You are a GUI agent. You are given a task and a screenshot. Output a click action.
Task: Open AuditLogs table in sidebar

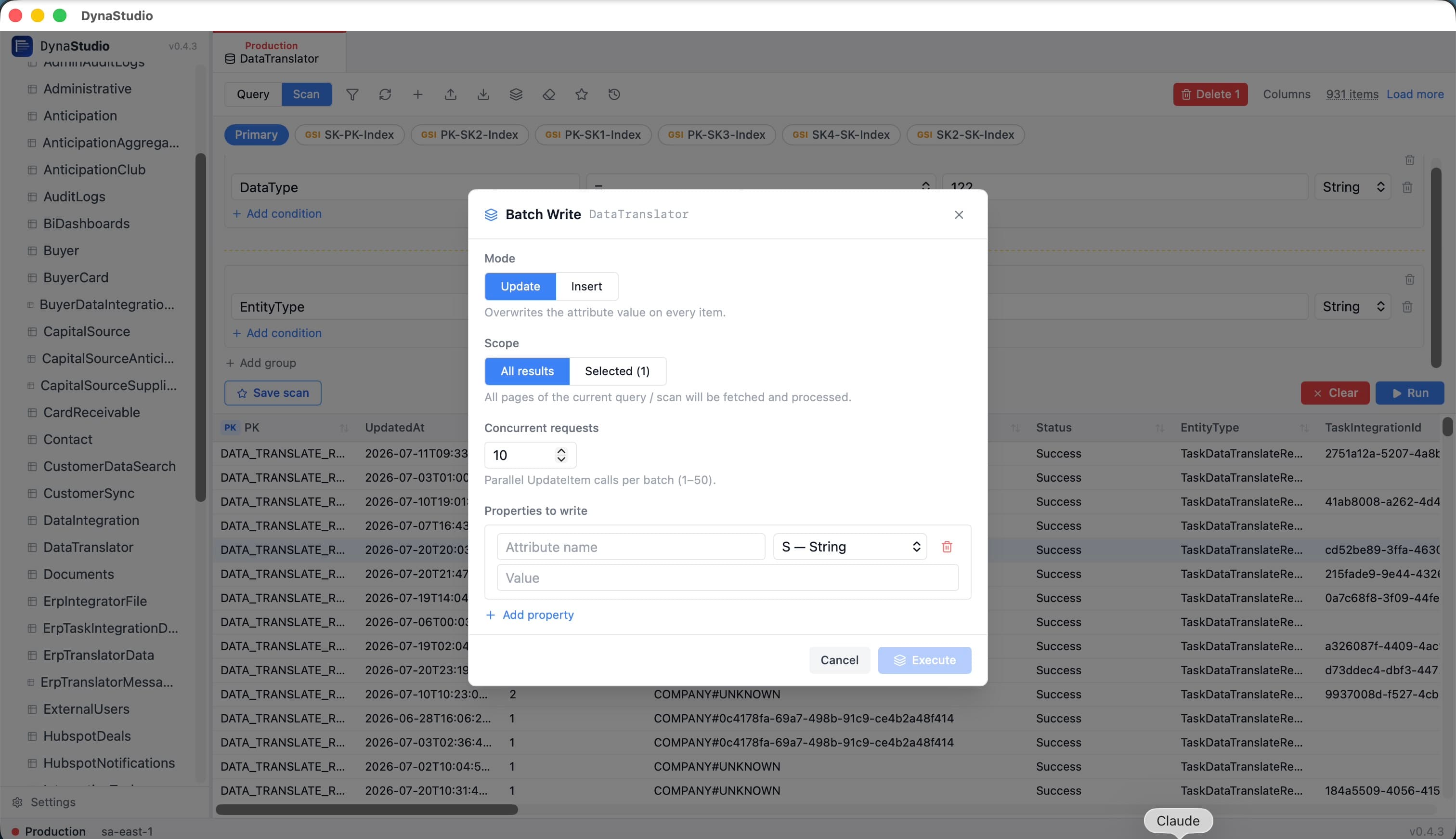[74, 197]
